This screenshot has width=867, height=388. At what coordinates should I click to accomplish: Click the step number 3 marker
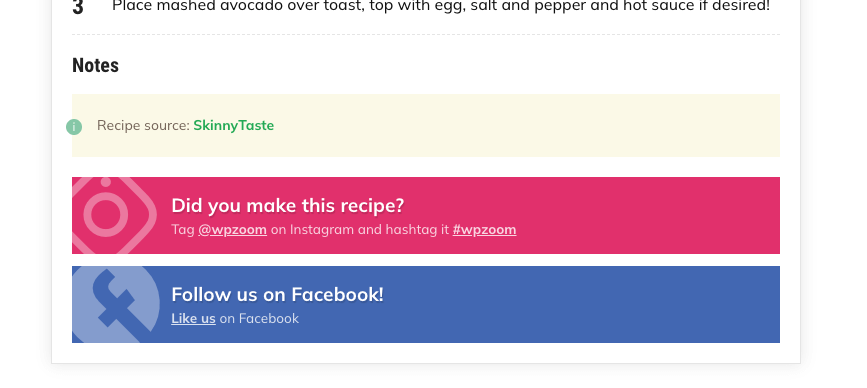[78, 8]
